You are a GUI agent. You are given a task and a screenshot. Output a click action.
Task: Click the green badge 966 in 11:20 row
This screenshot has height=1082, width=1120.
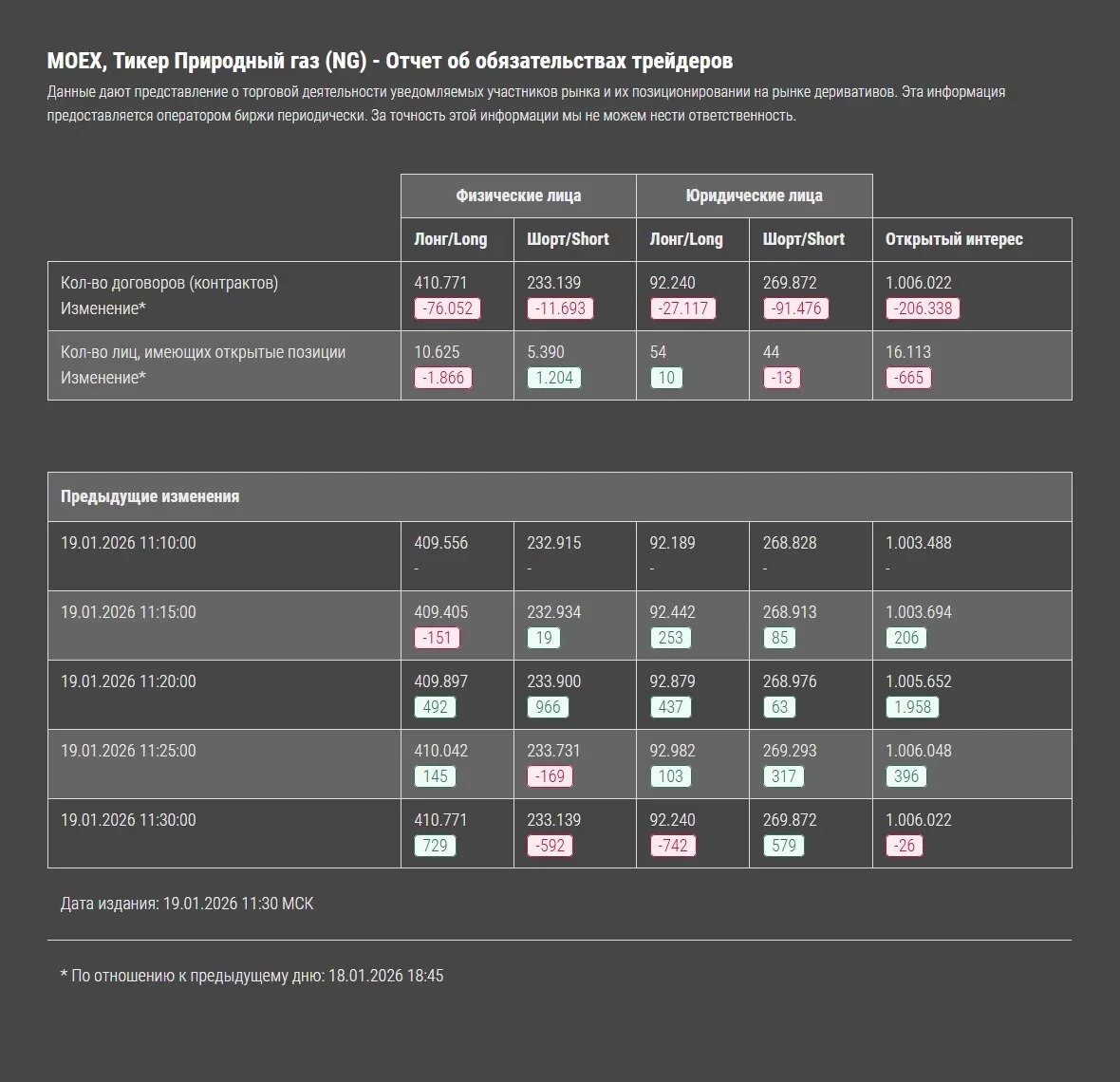[x=548, y=707]
